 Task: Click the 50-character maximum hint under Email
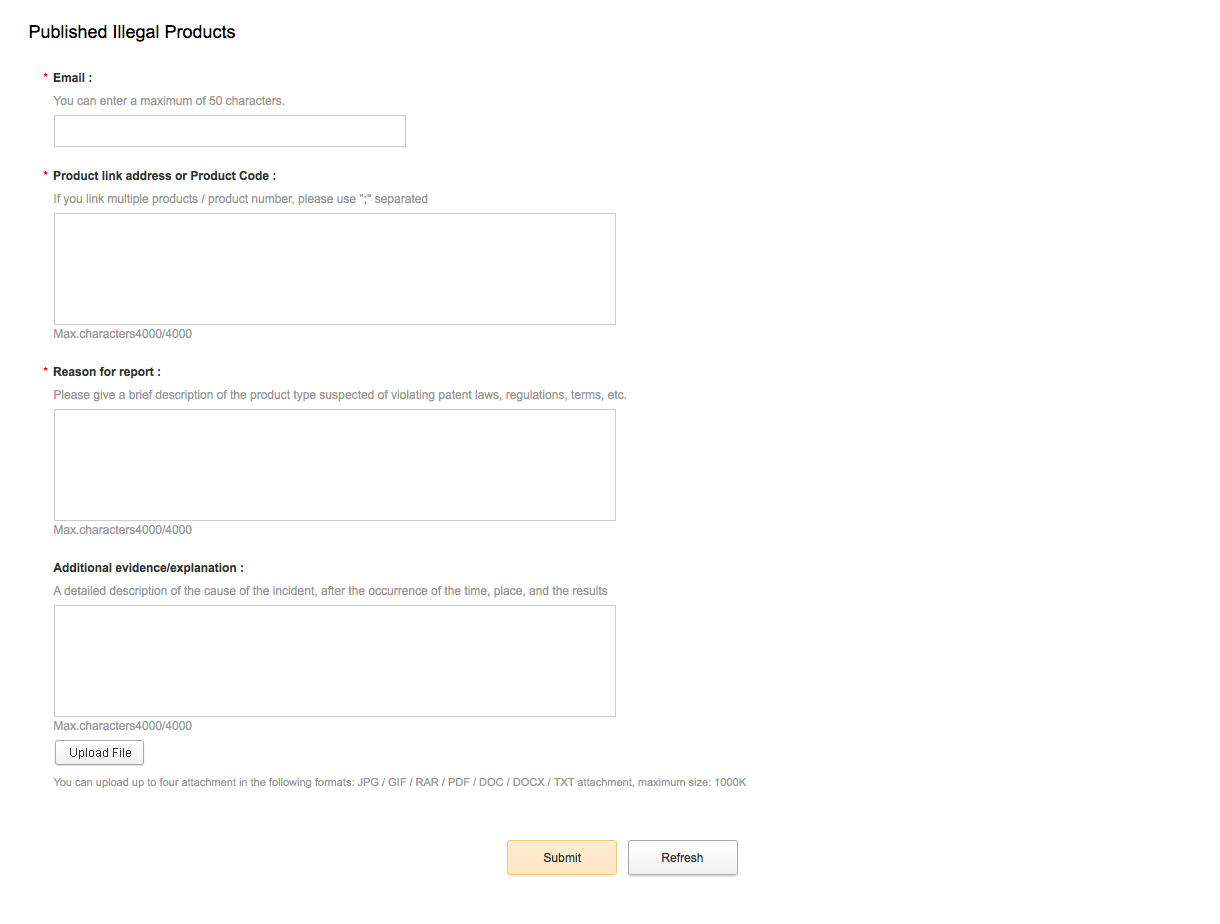pos(169,101)
